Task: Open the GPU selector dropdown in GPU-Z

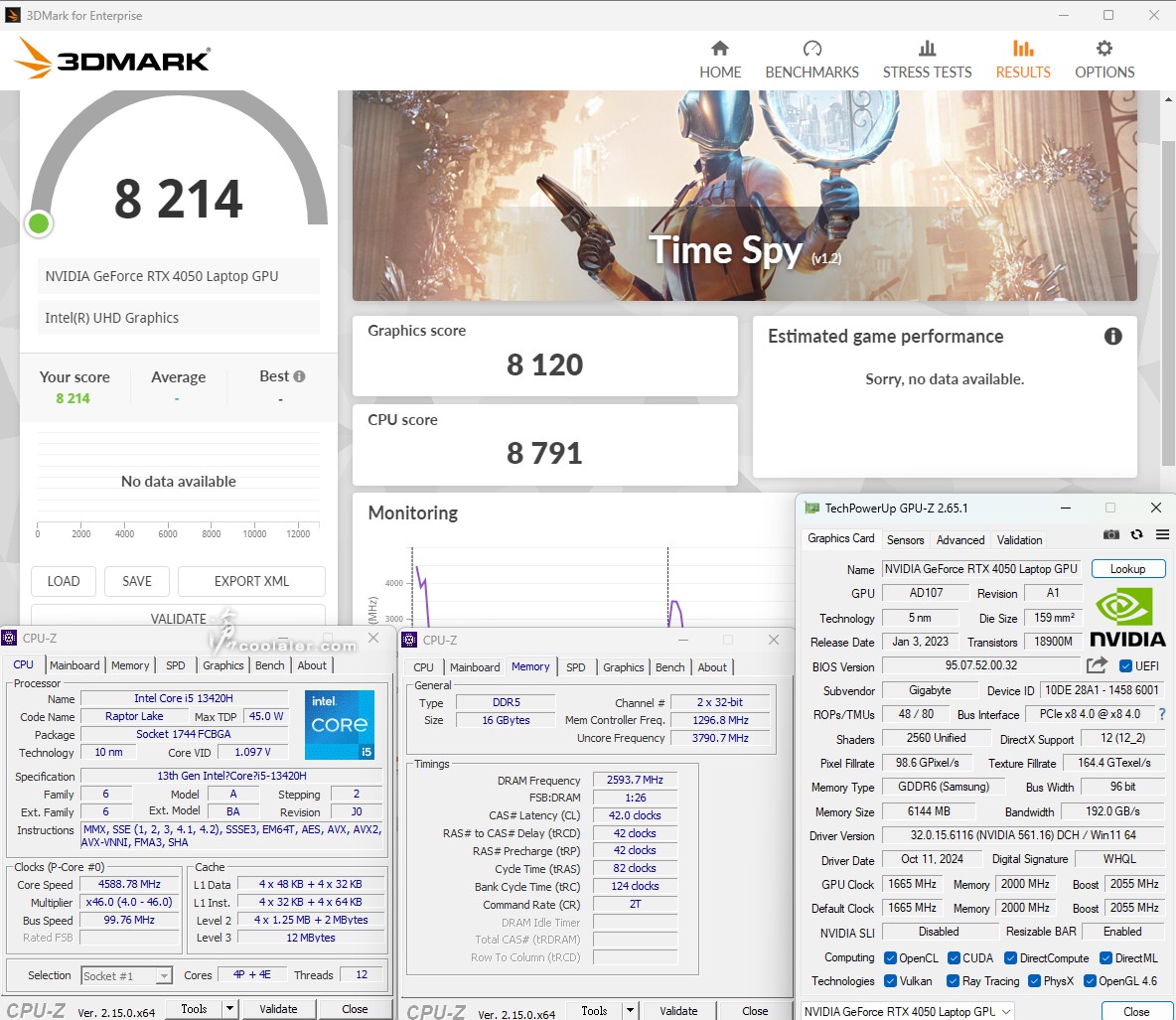Action: click(x=908, y=1011)
